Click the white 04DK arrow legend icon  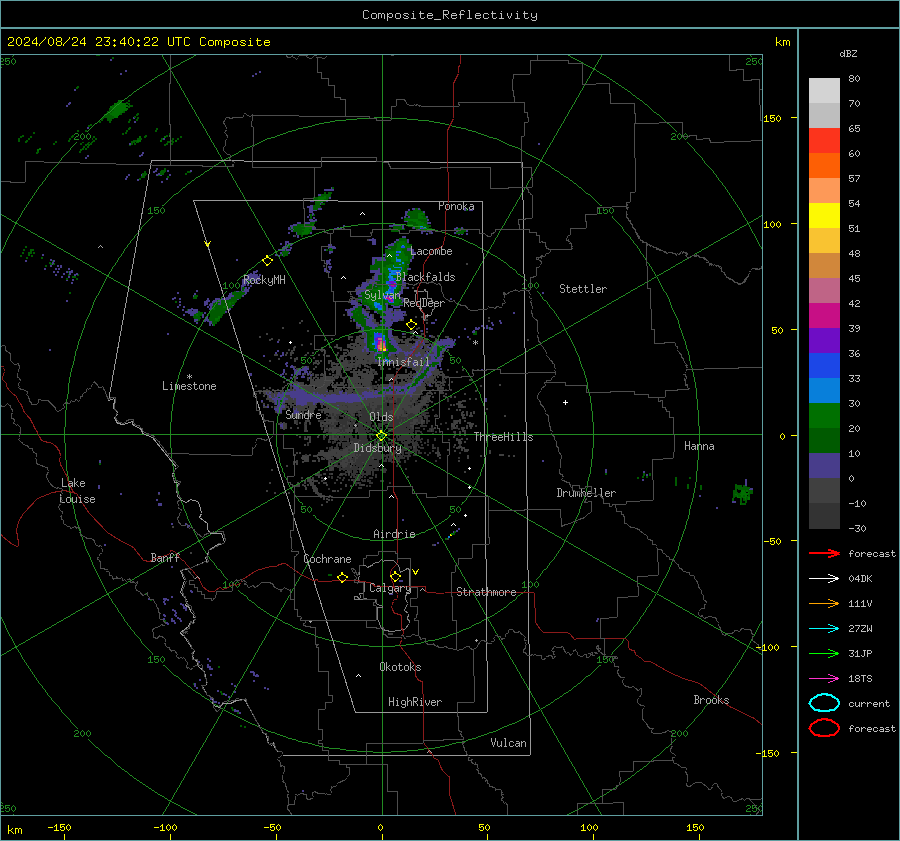(824, 579)
